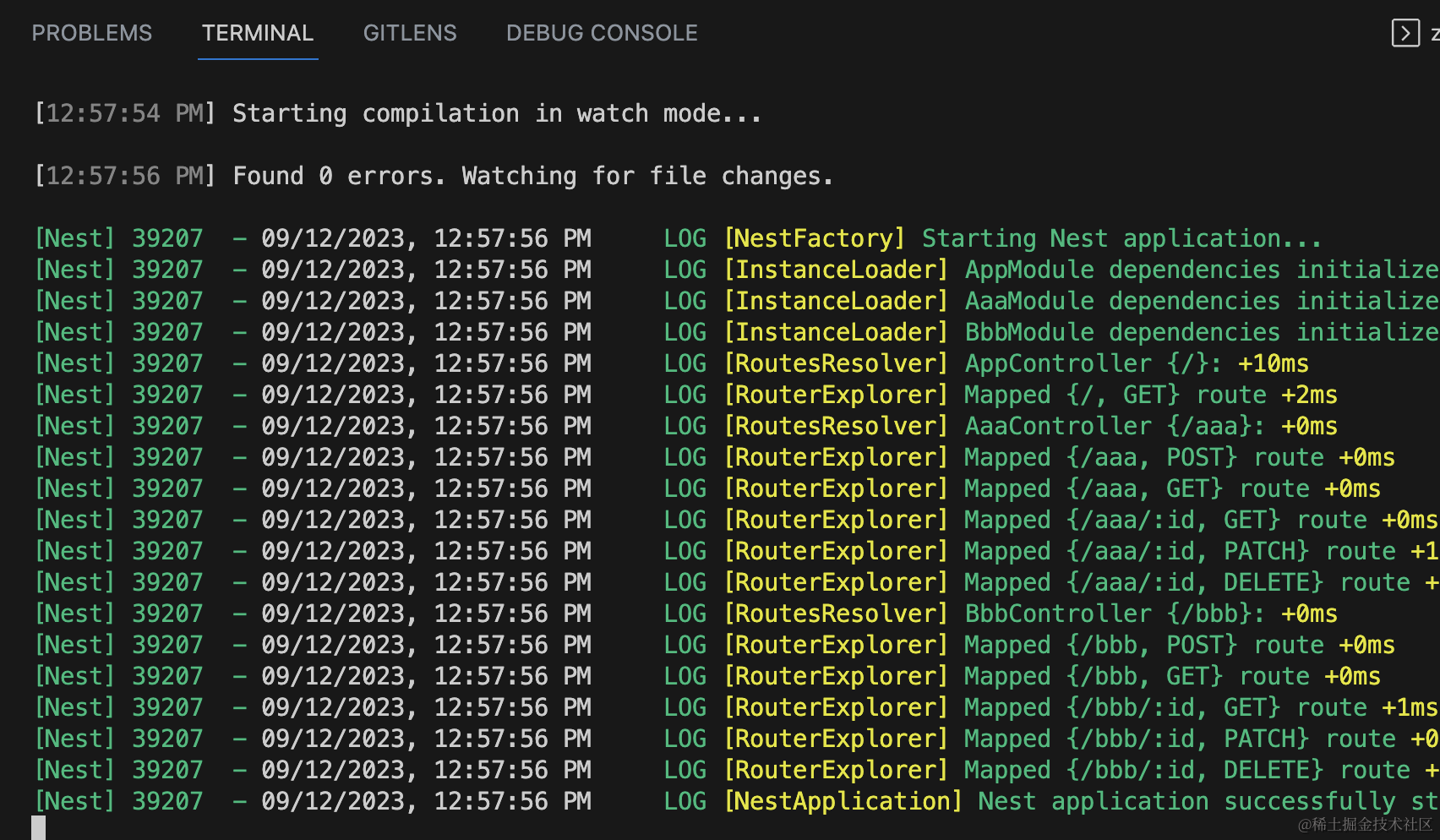Click the [12:57:54 PM] timestamp
Screen dimensions: 1440x840
tap(125, 113)
